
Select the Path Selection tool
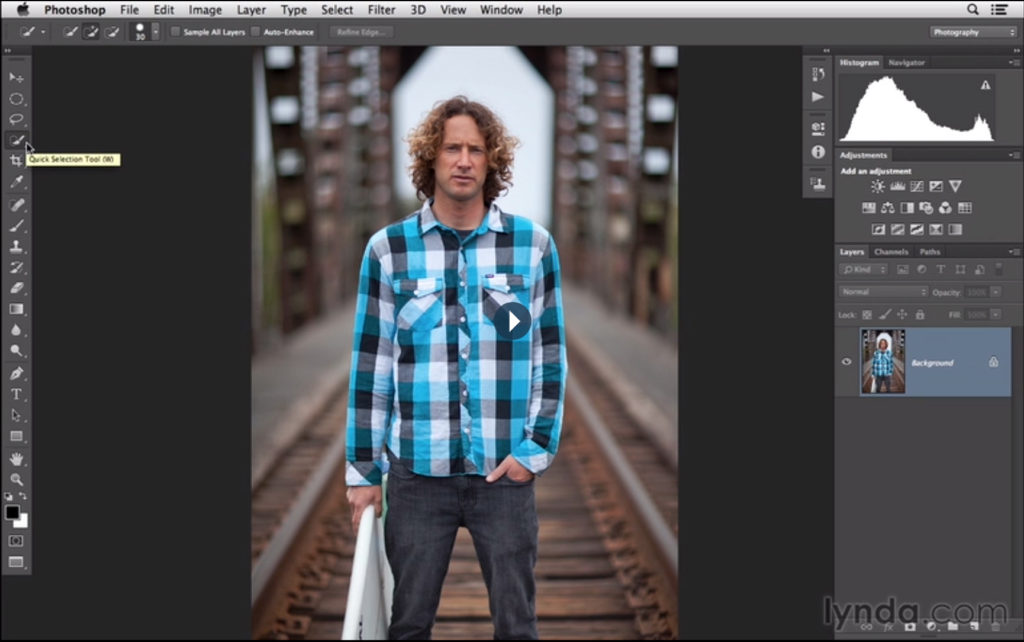tap(16, 415)
